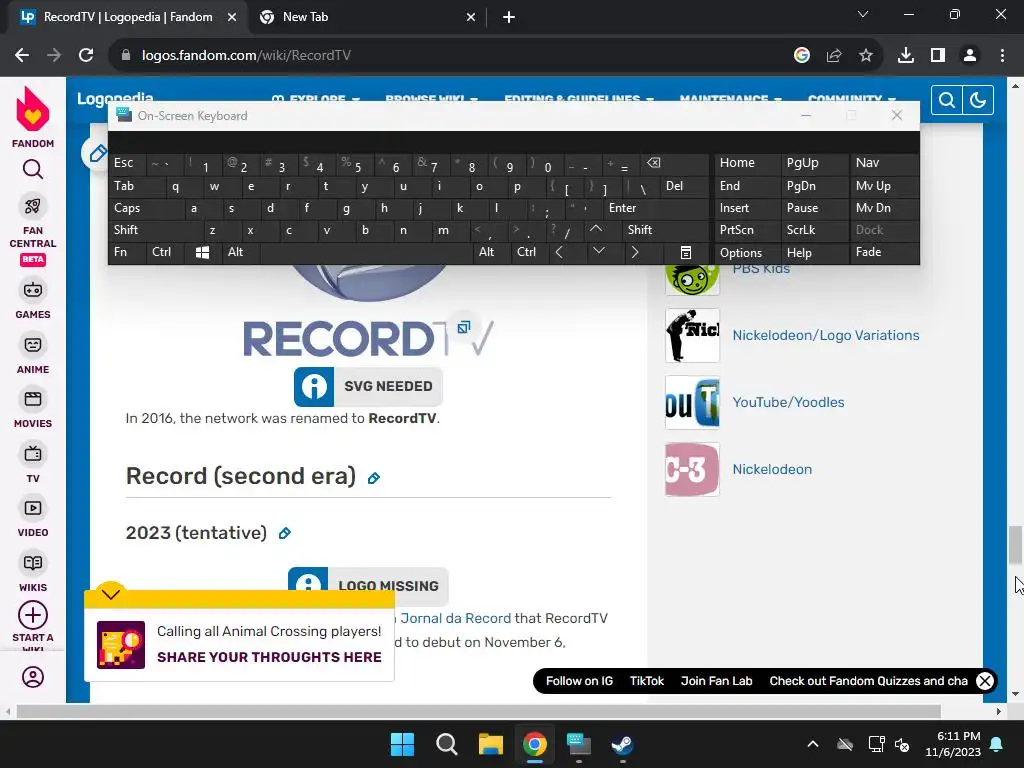Click the Start a Wiki plus icon
This screenshot has width=1024, height=768.
33,615
